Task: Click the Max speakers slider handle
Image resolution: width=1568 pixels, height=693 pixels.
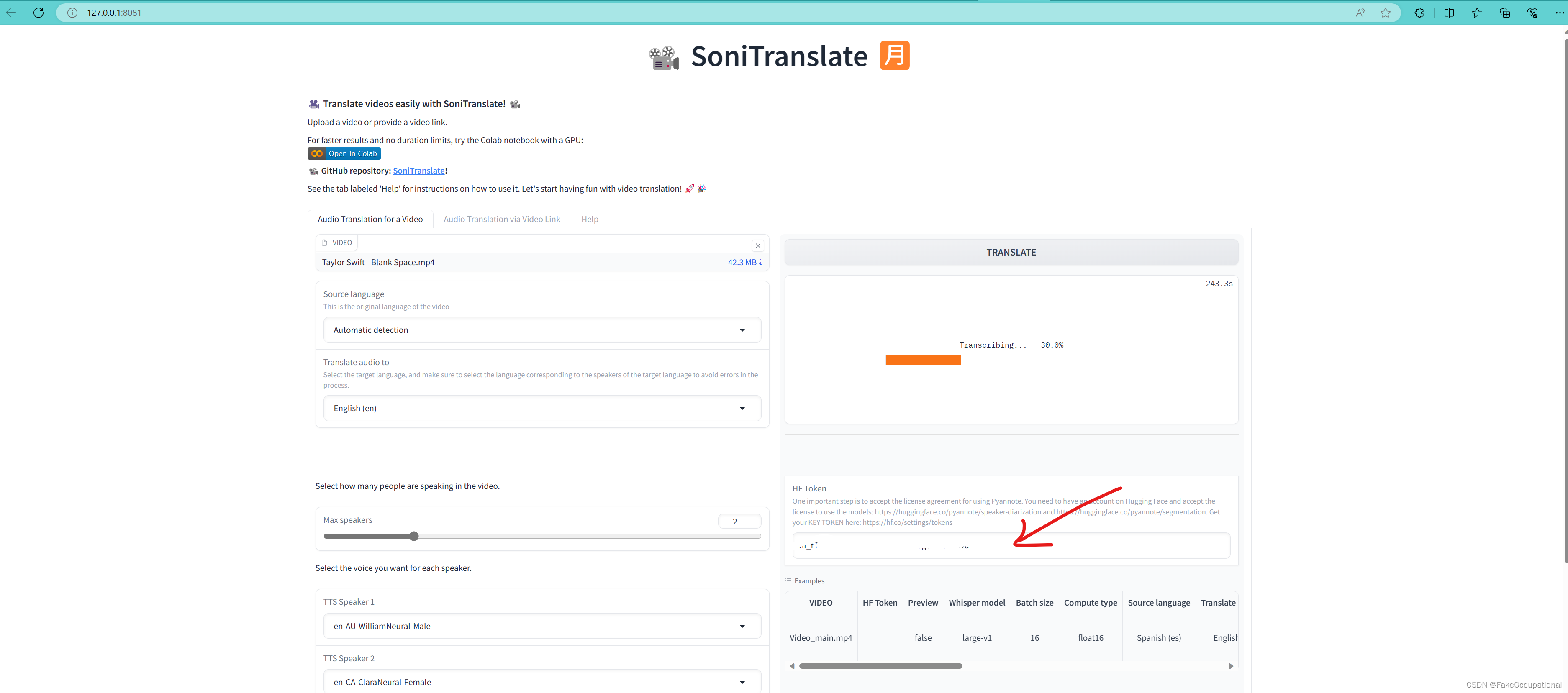Action: 414,536
